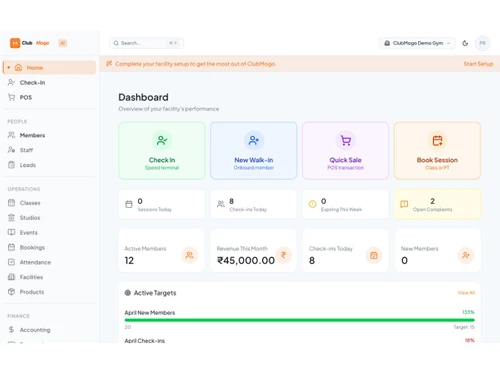Click the Dashboard heading
The width and height of the screenshot is (500, 375).
(143, 97)
